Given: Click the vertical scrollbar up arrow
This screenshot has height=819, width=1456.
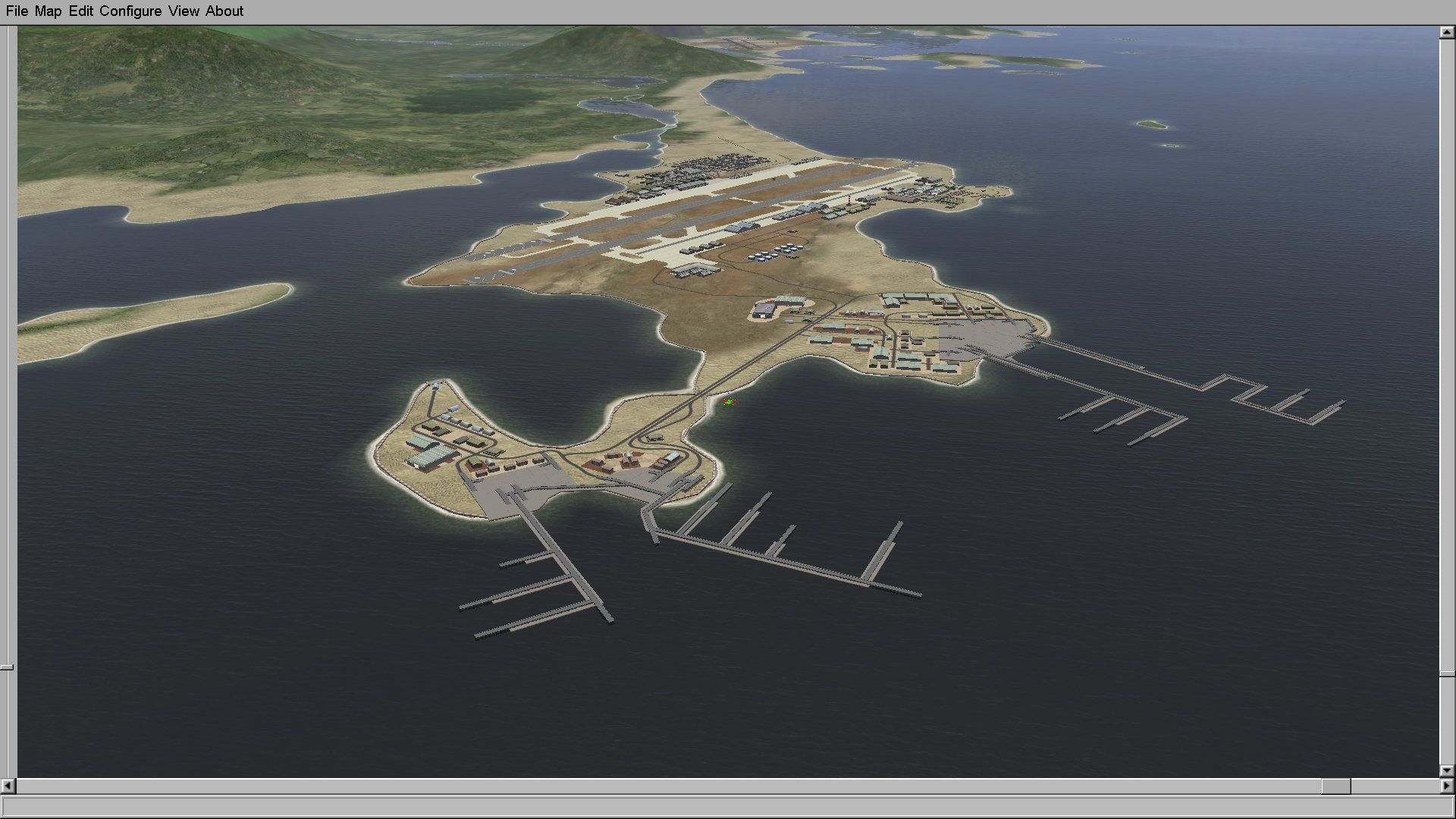Looking at the screenshot, I should (x=1447, y=33).
